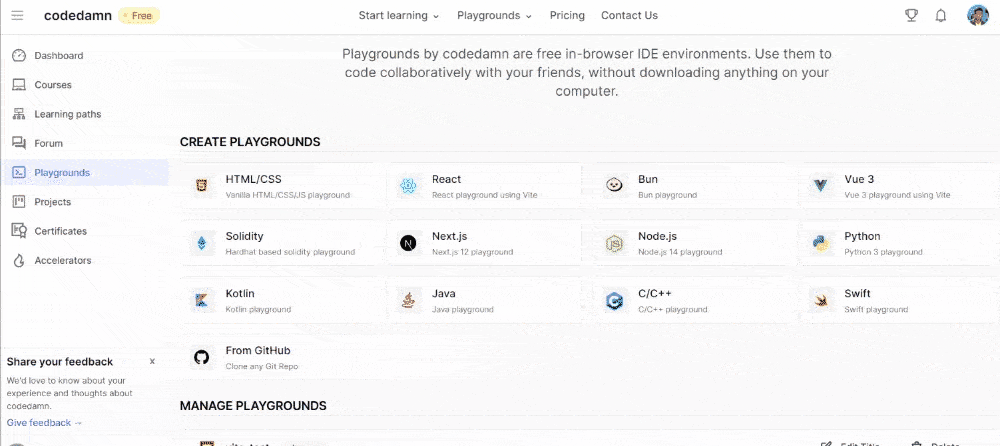Select Playgrounds label in the sidebar
Viewport: 1000px width, 446px height.
pyautogui.click(x=62, y=173)
